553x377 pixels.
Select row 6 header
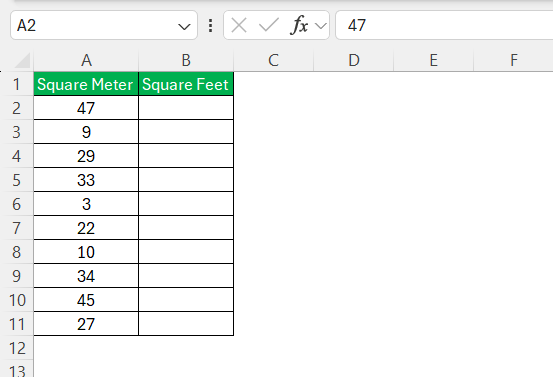click(x=17, y=204)
